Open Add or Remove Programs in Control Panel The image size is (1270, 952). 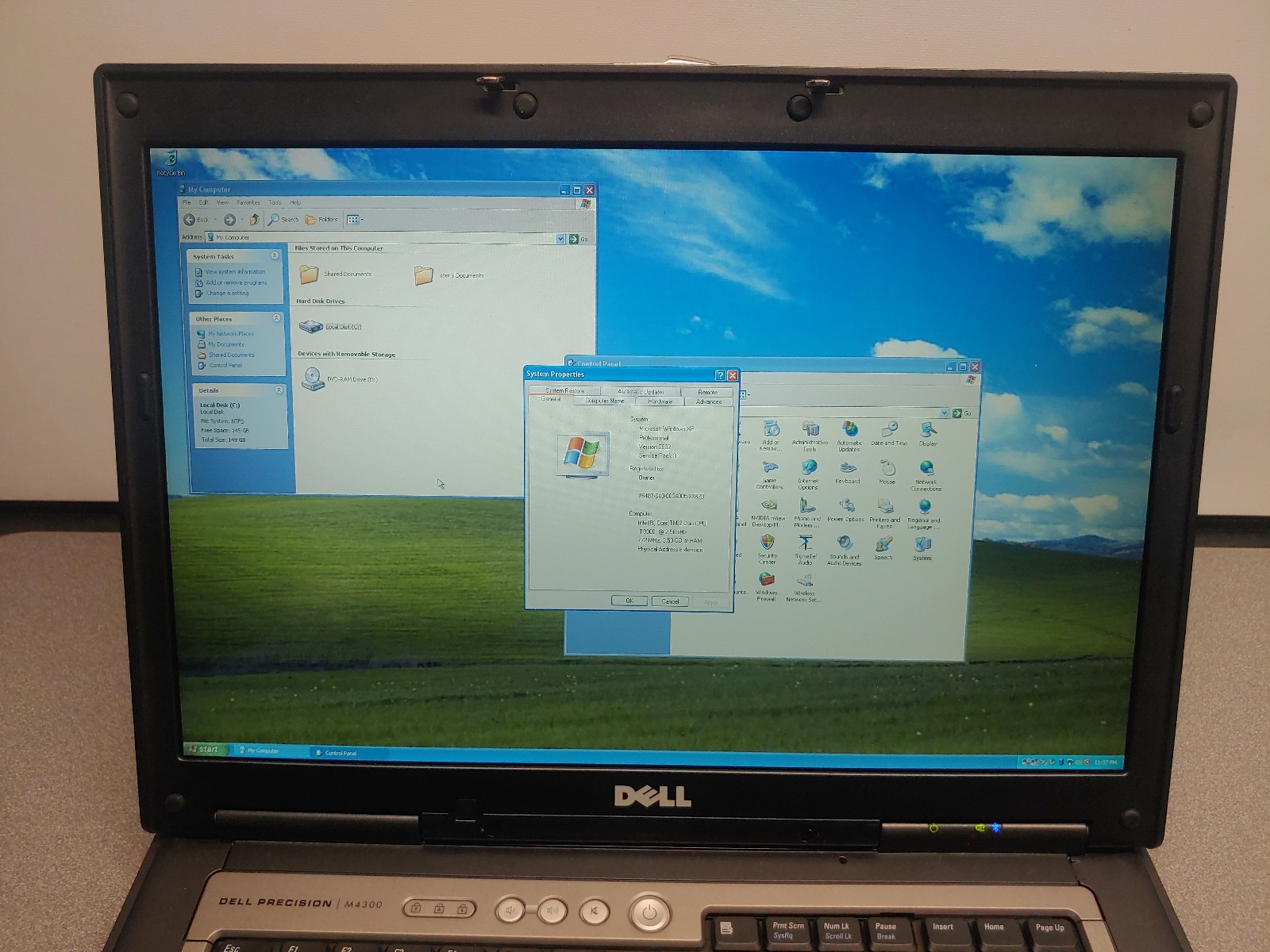[770, 436]
